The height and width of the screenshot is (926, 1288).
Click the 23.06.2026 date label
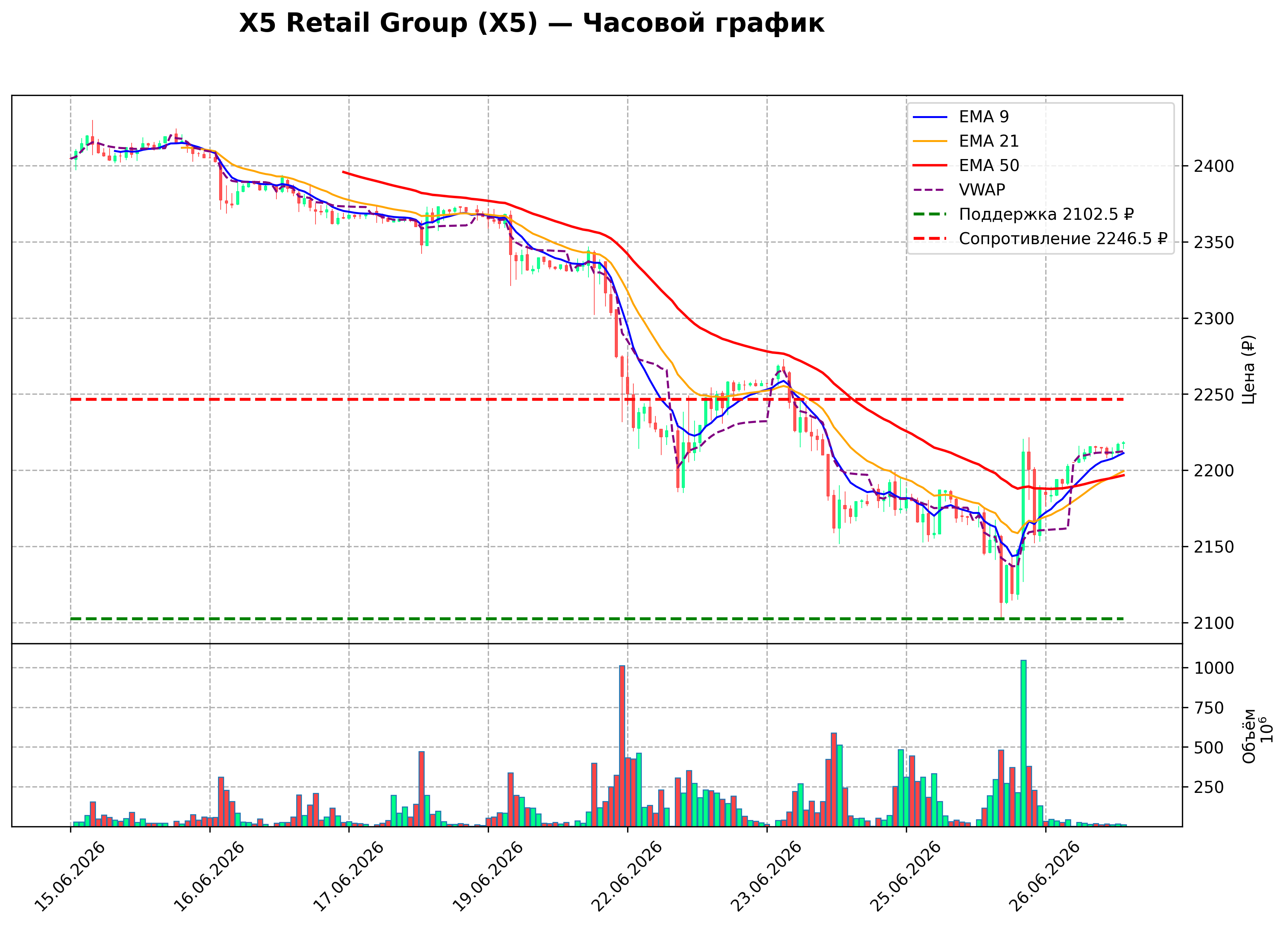tap(767, 876)
